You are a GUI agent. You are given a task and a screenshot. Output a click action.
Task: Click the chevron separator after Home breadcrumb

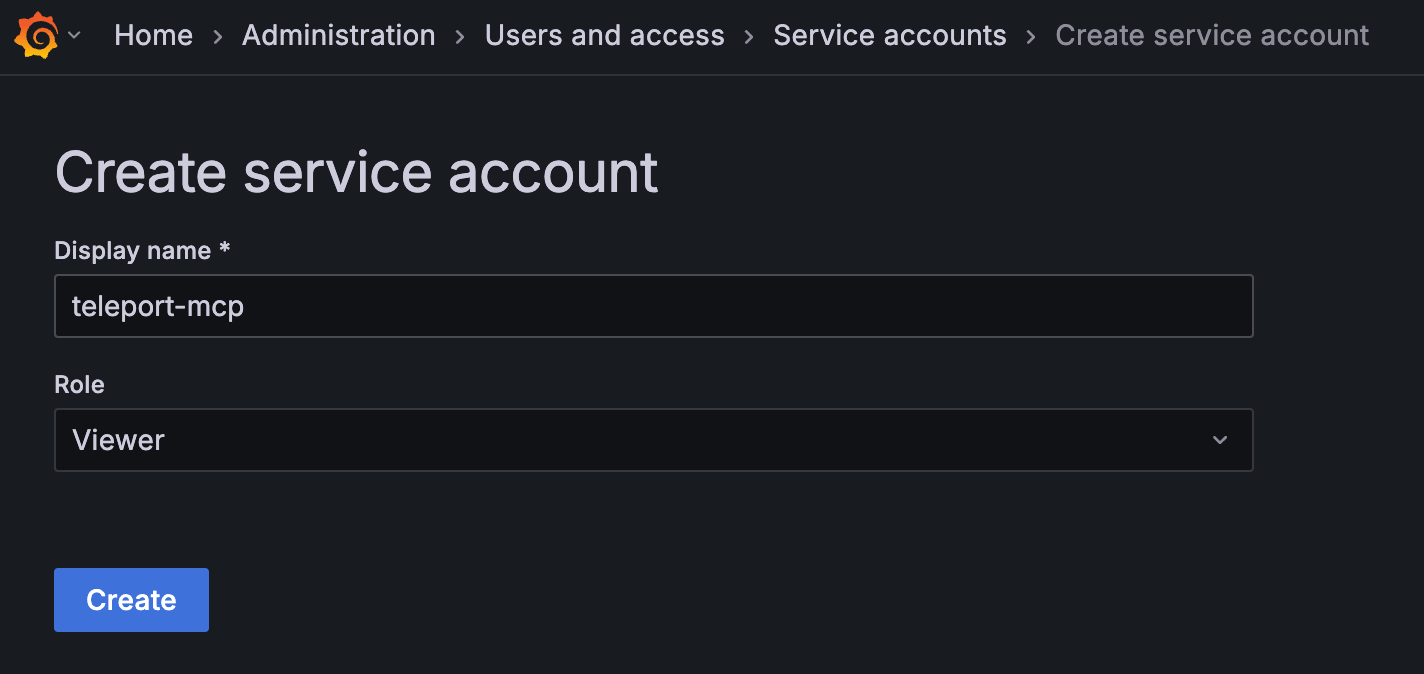click(216, 36)
